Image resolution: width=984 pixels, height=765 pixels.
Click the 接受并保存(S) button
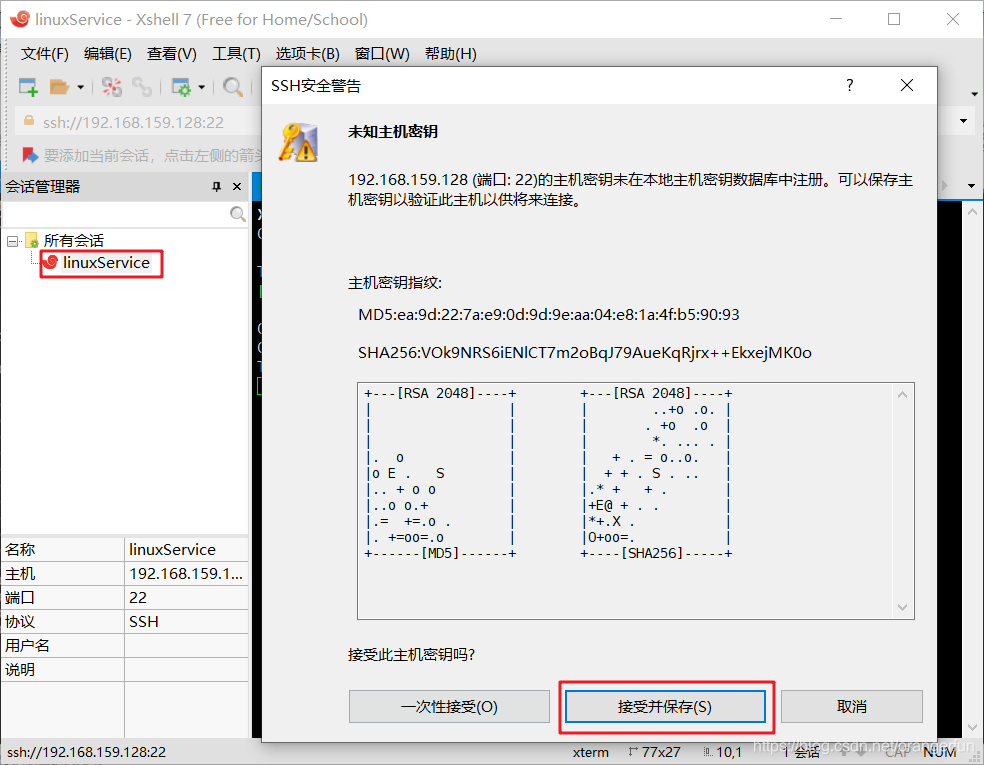pyautogui.click(x=665, y=707)
